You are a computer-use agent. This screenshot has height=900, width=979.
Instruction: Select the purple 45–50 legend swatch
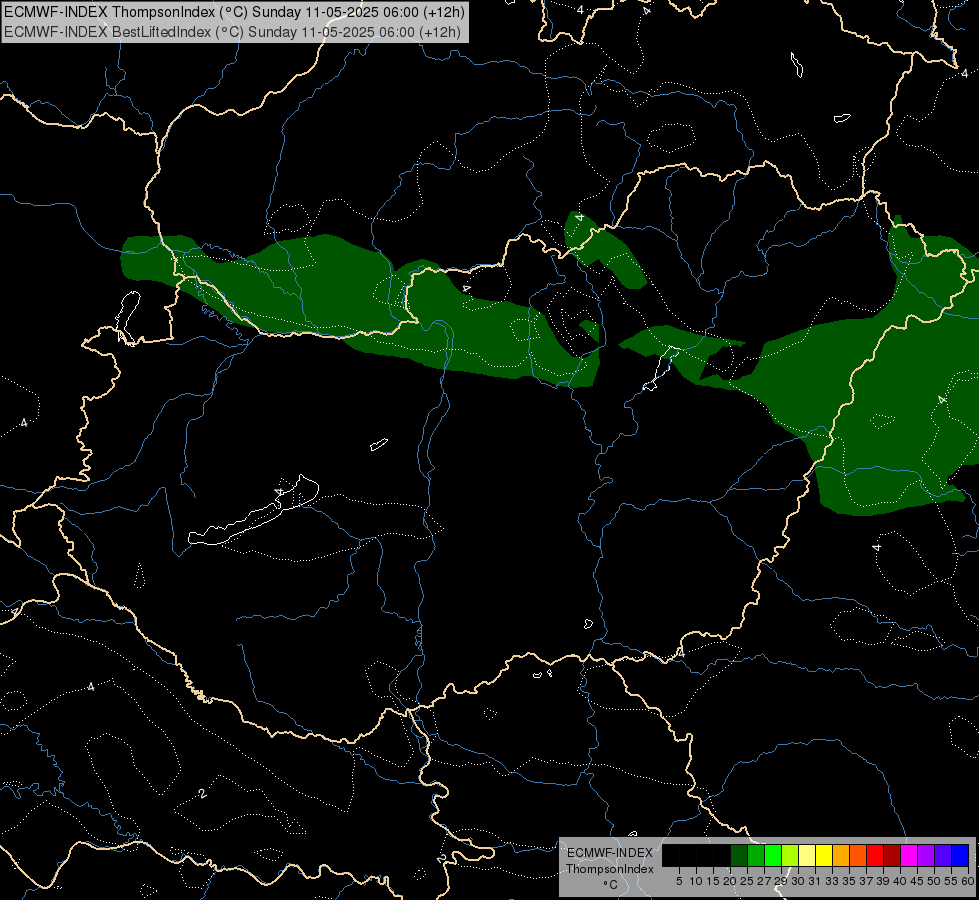pyautogui.click(x=926, y=855)
